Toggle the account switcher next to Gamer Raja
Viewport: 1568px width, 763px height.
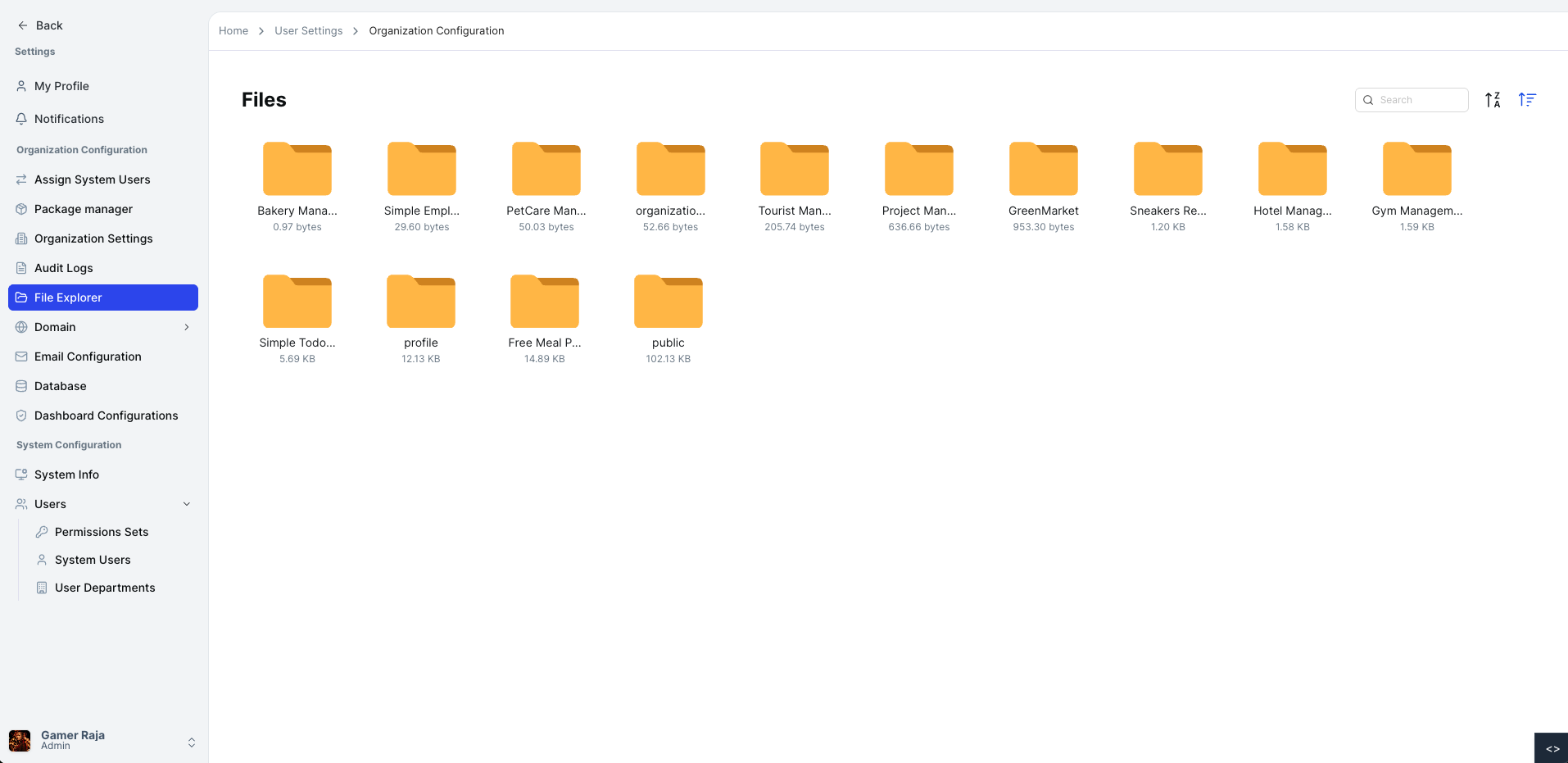(192, 742)
